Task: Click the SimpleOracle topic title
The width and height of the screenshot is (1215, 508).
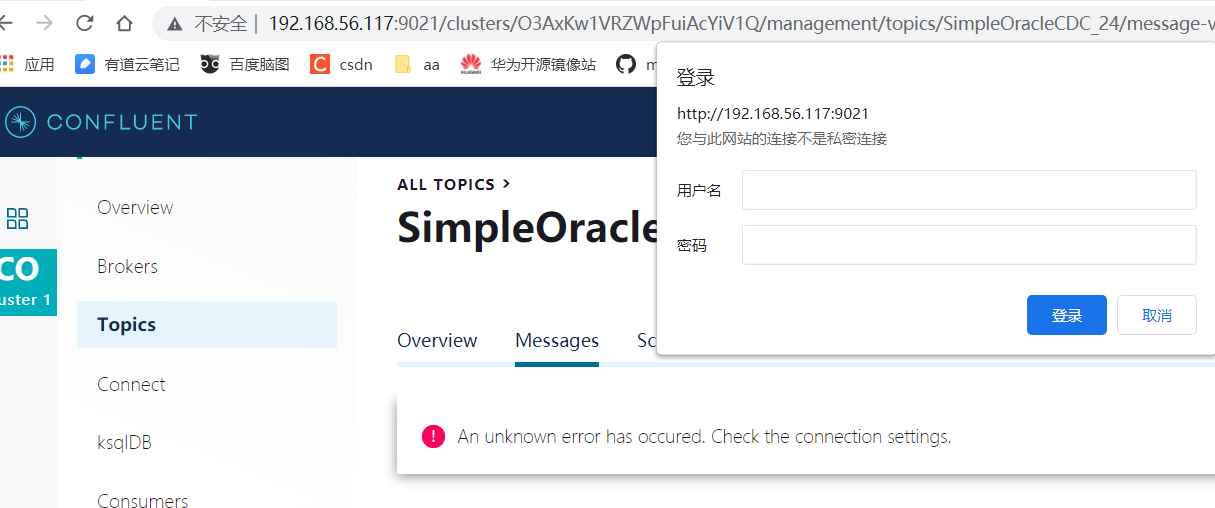Action: 527,227
